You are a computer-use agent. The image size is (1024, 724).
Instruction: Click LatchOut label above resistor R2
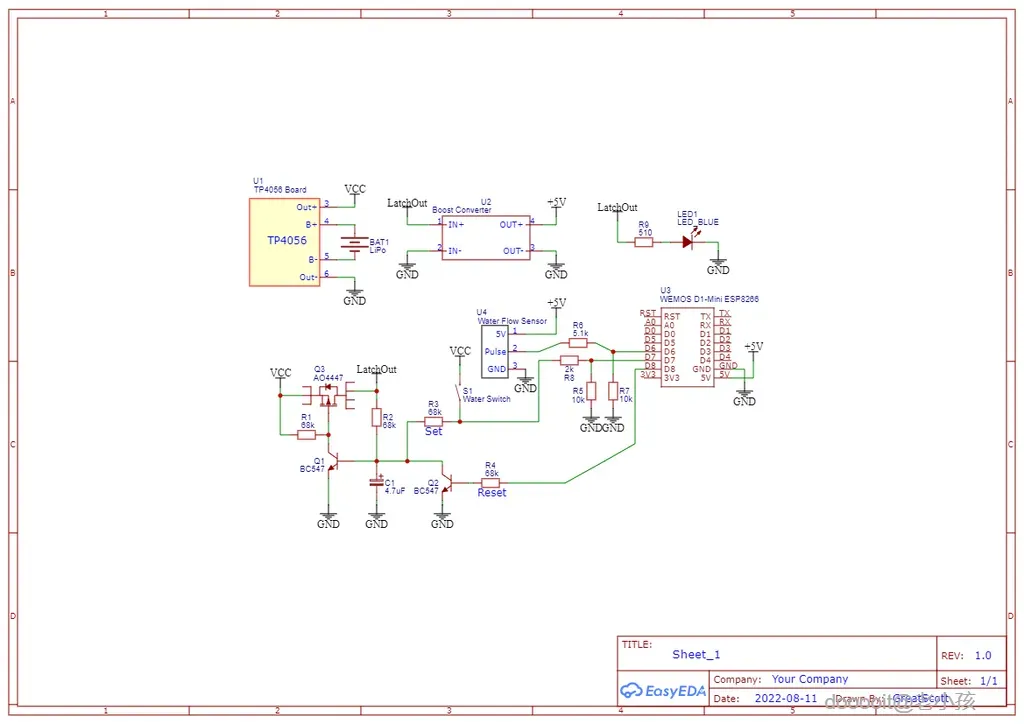[376, 370]
